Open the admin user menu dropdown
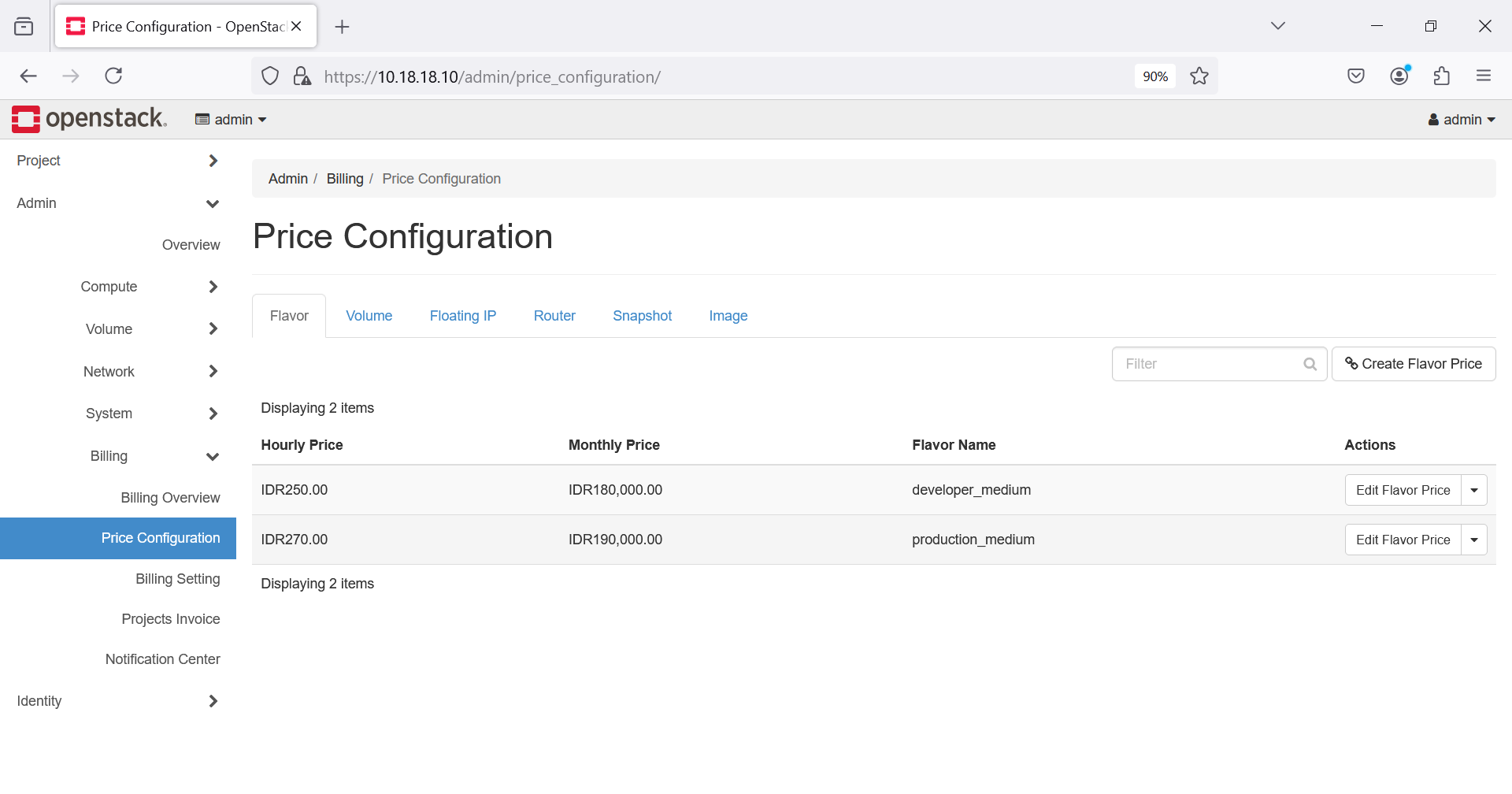1512x794 pixels. point(1462,120)
